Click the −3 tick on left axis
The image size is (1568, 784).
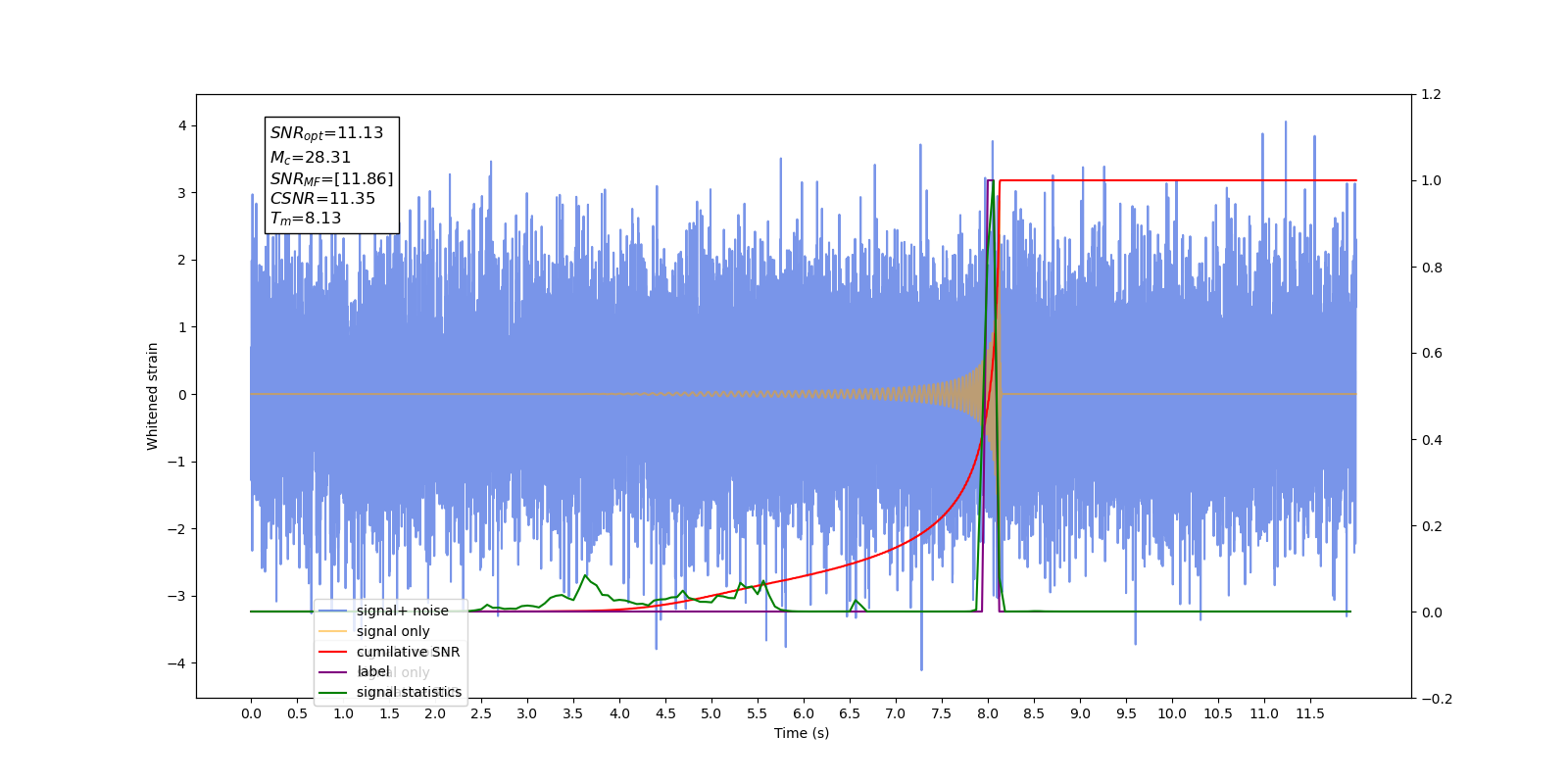click(x=176, y=596)
